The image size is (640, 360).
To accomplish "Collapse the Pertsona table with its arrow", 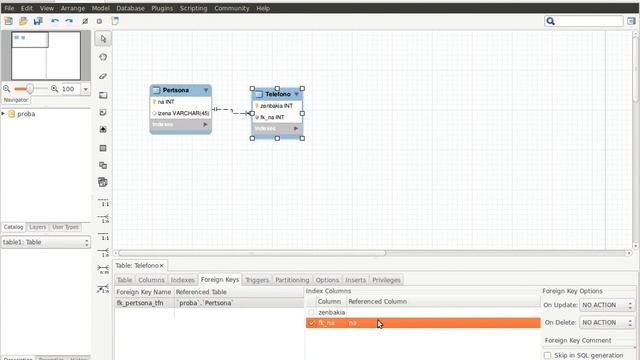I will pos(206,90).
